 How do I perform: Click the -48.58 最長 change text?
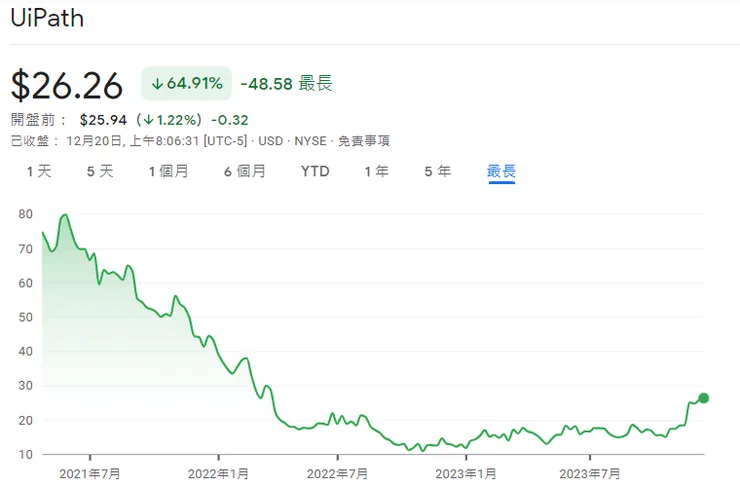click(x=286, y=84)
